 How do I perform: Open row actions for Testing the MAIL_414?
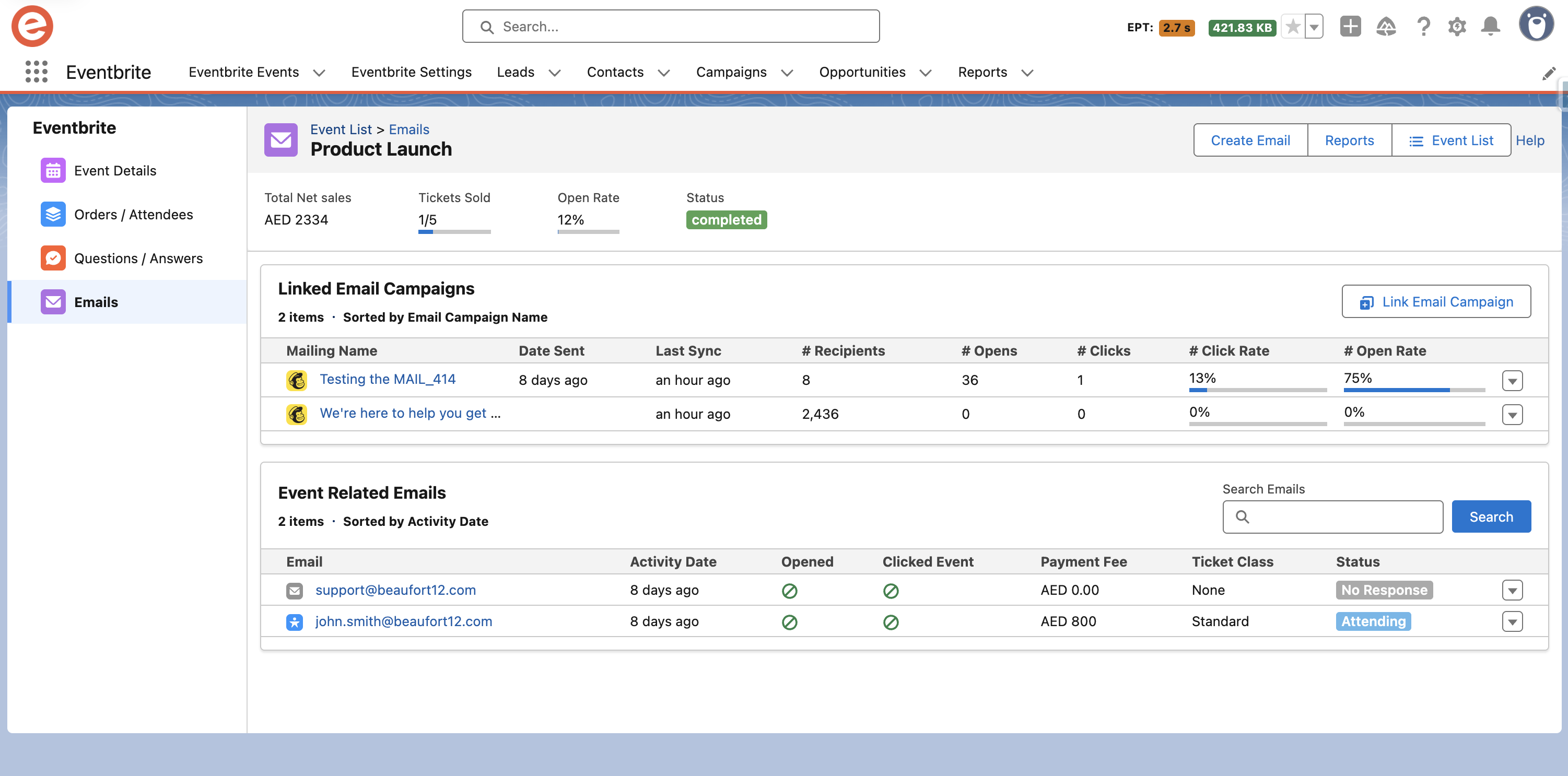[x=1512, y=380]
